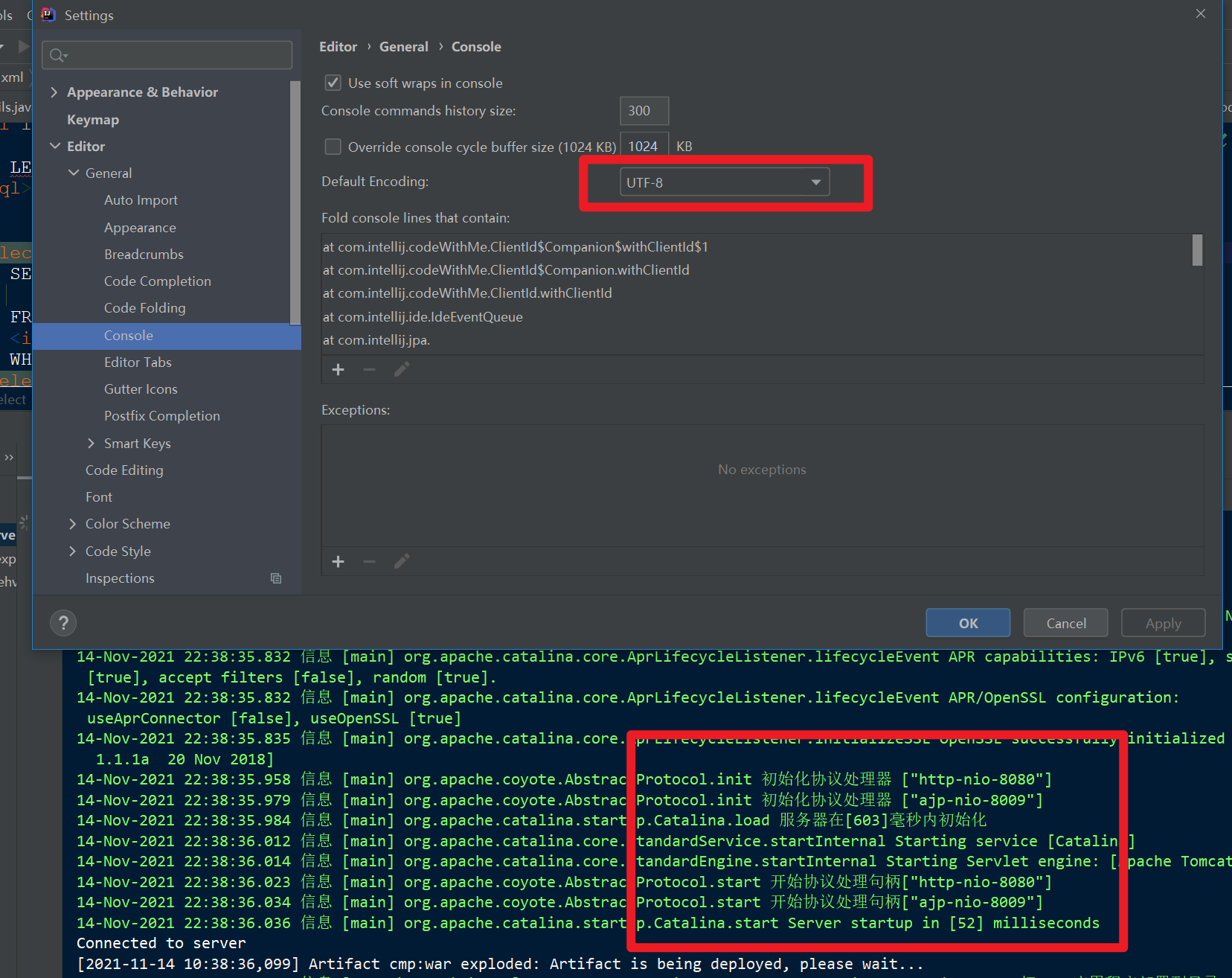Select Code Editing settings page
This screenshot has height=978, width=1232.
(x=124, y=470)
